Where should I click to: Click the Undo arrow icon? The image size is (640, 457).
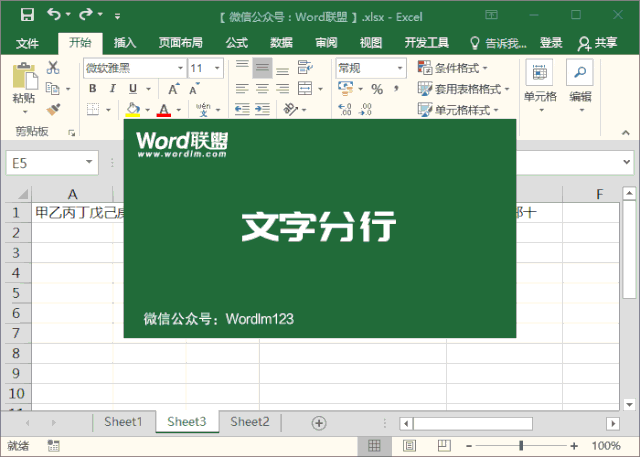pyautogui.click(x=53, y=15)
